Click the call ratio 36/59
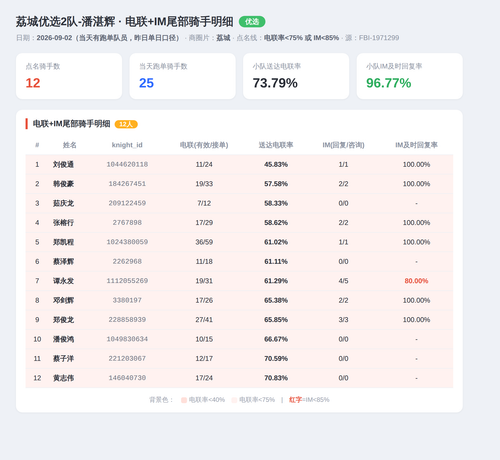 [204, 242]
